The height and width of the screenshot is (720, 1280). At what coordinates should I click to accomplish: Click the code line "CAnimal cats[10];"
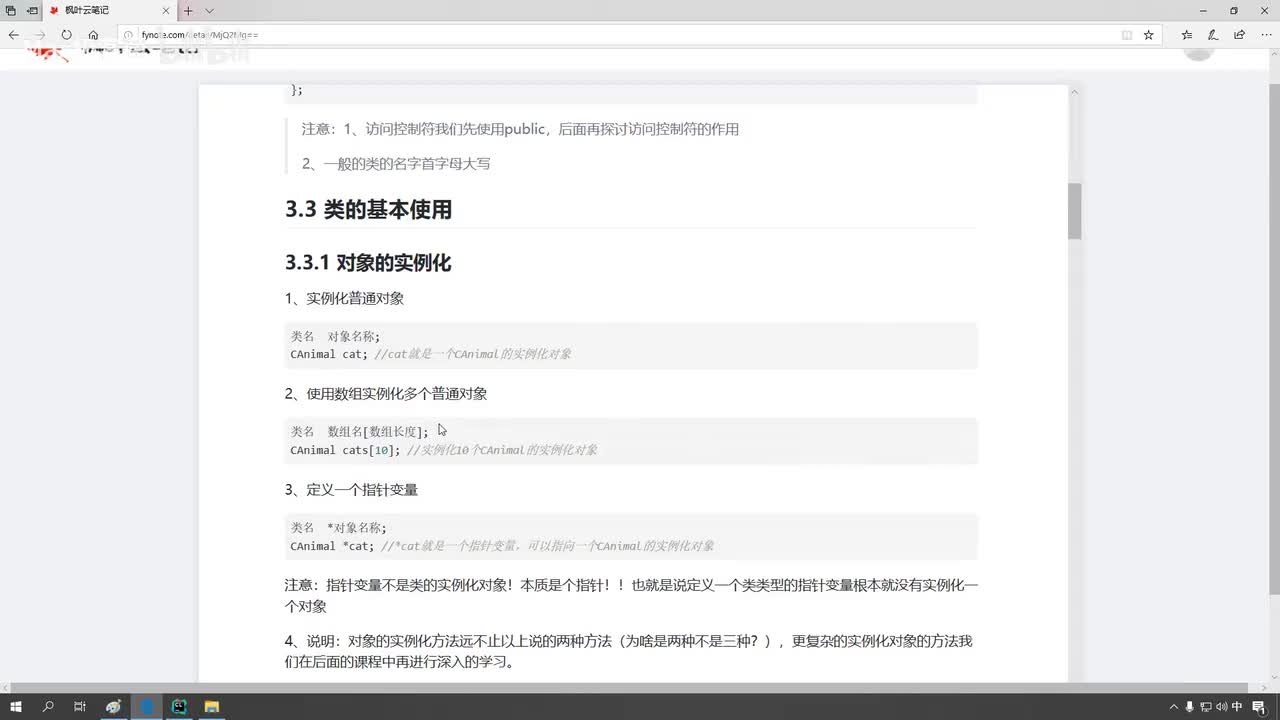click(x=345, y=450)
